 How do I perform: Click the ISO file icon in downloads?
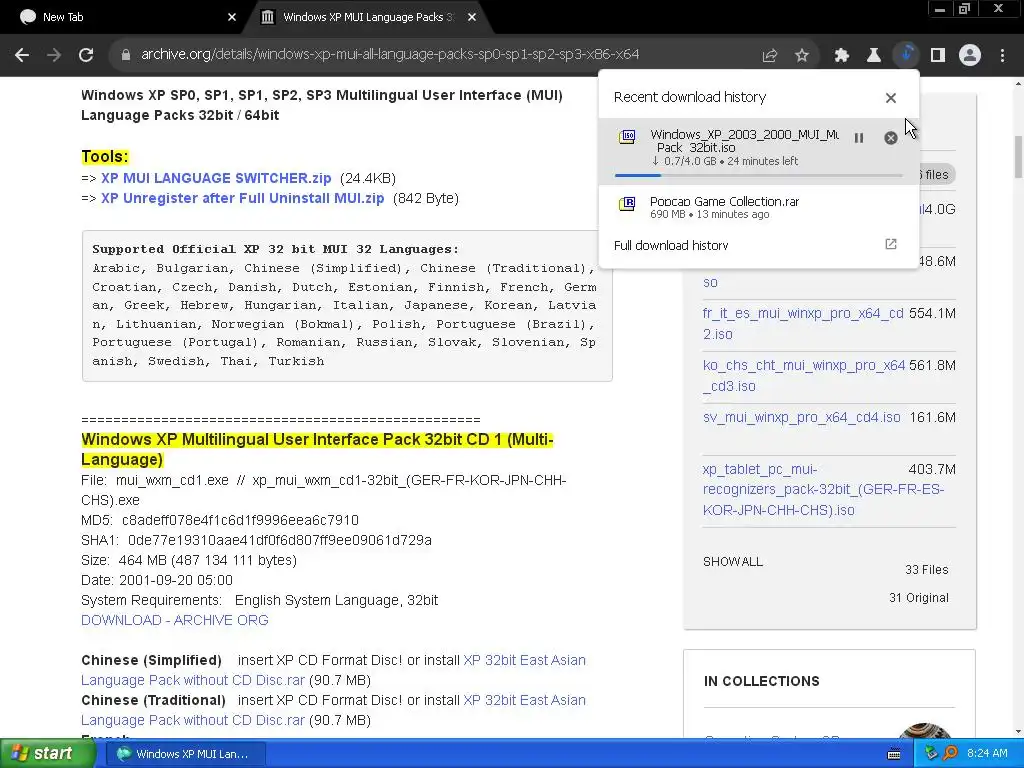pos(627,136)
